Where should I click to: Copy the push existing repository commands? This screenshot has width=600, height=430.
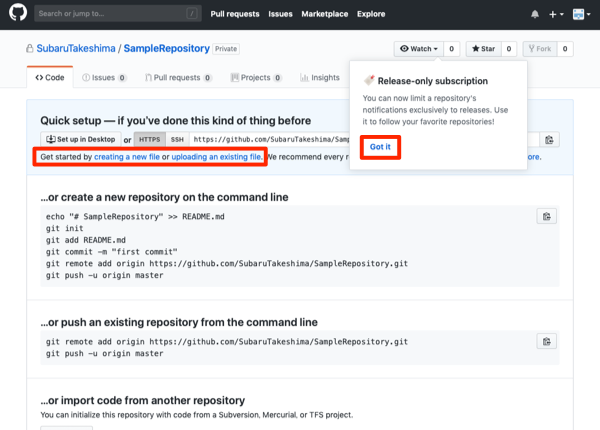[546, 341]
